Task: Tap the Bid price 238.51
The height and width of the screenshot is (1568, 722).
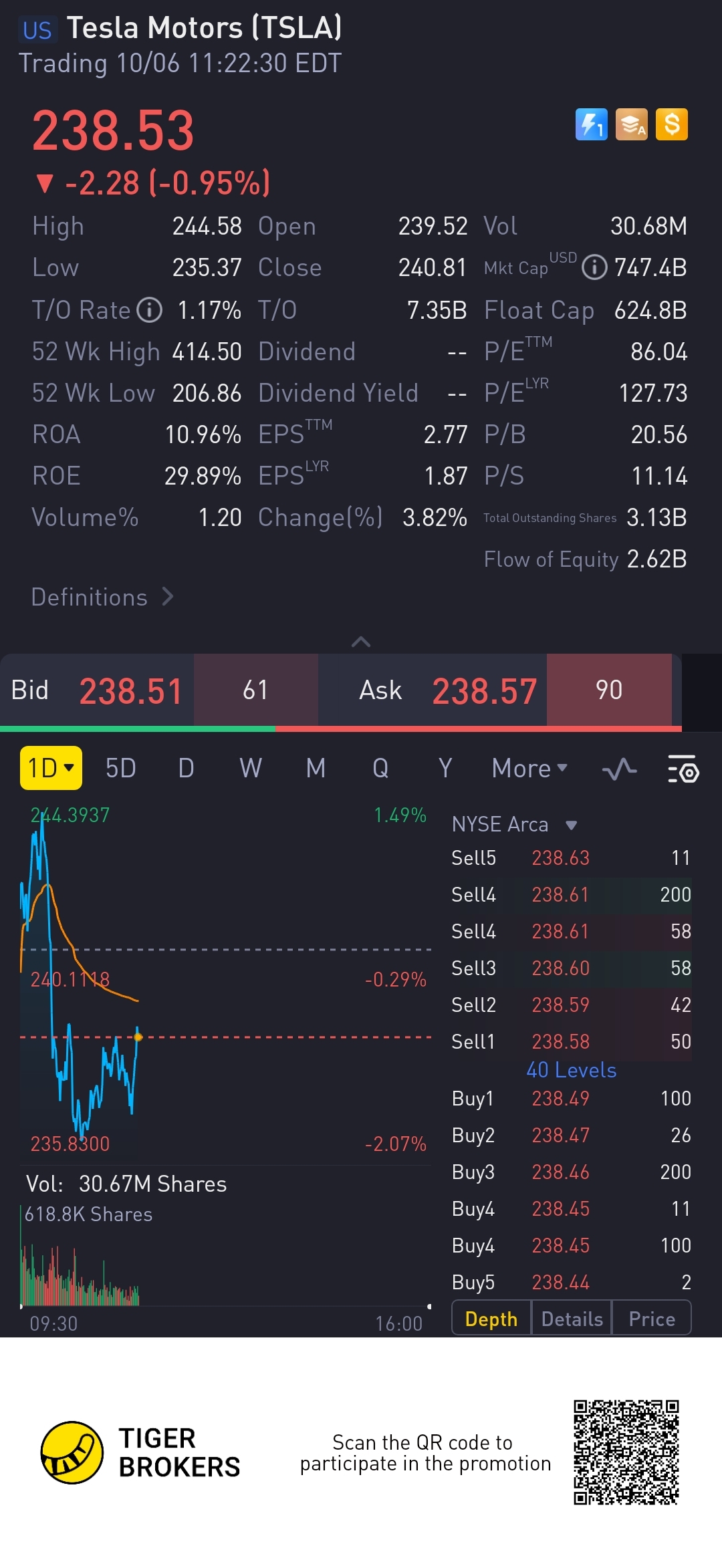Action: point(130,690)
